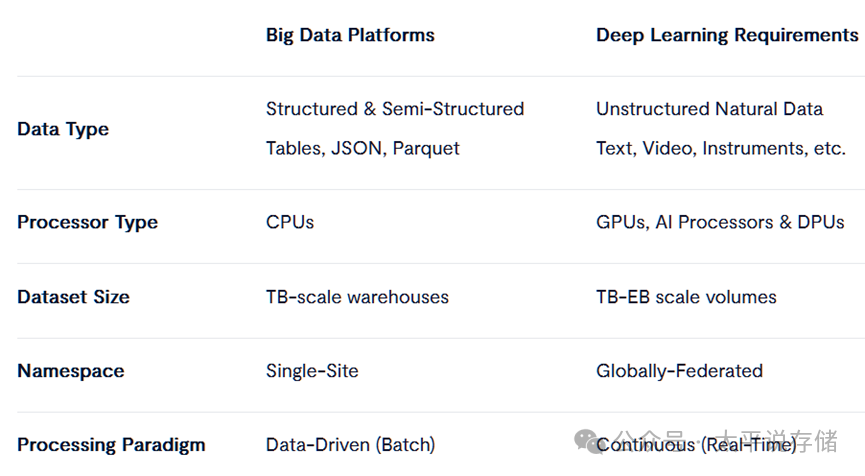The image size is (865, 476).
Task: Select the "TB-EB scale volumes" cell
Action: [x=686, y=297]
